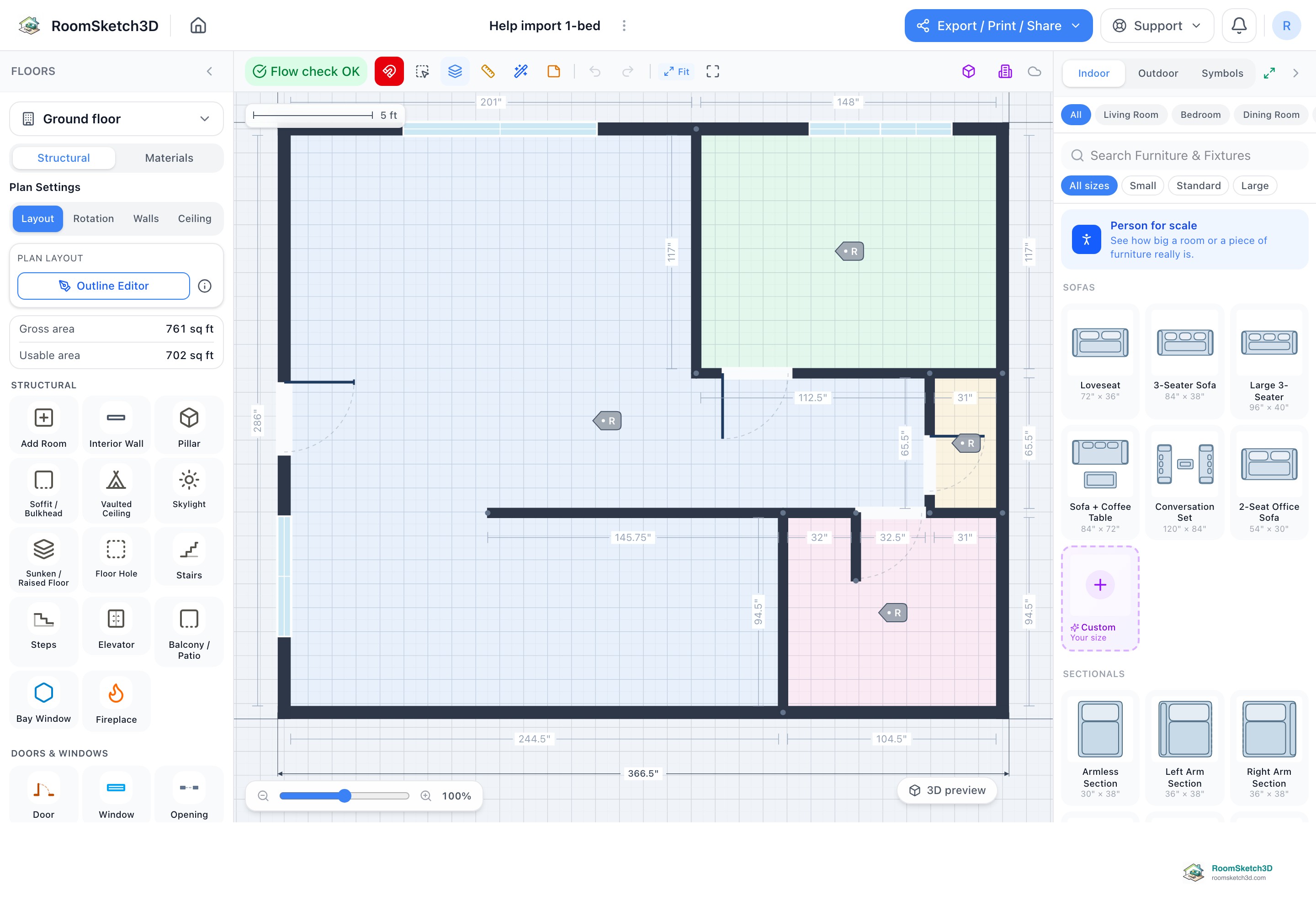This screenshot has height=900, width=1316.
Task: Add a sticky note annotation
Action: tap(553, 71)
